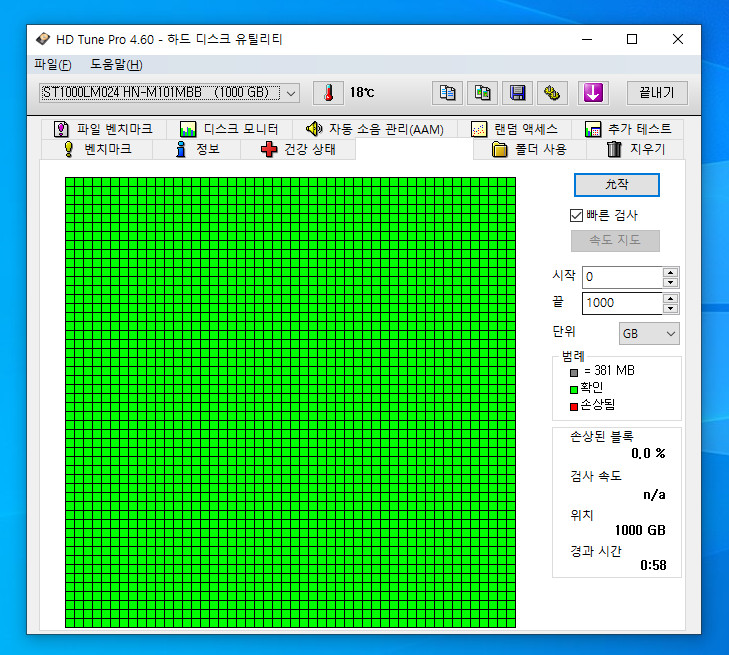Click the 시작 value input field
This screenshot has height=655, width=729.
622,277
